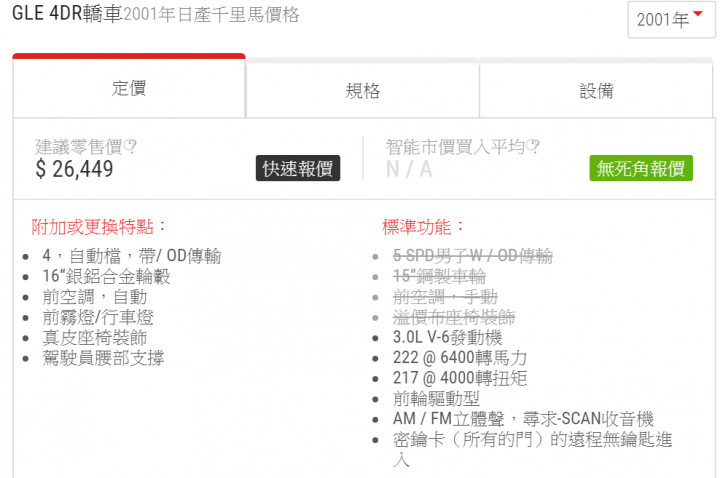Viewport: 720px width, 478px height.
Task: Select the 16“銀鋁合金輪轂 item
Action: [x=106, y=276]
